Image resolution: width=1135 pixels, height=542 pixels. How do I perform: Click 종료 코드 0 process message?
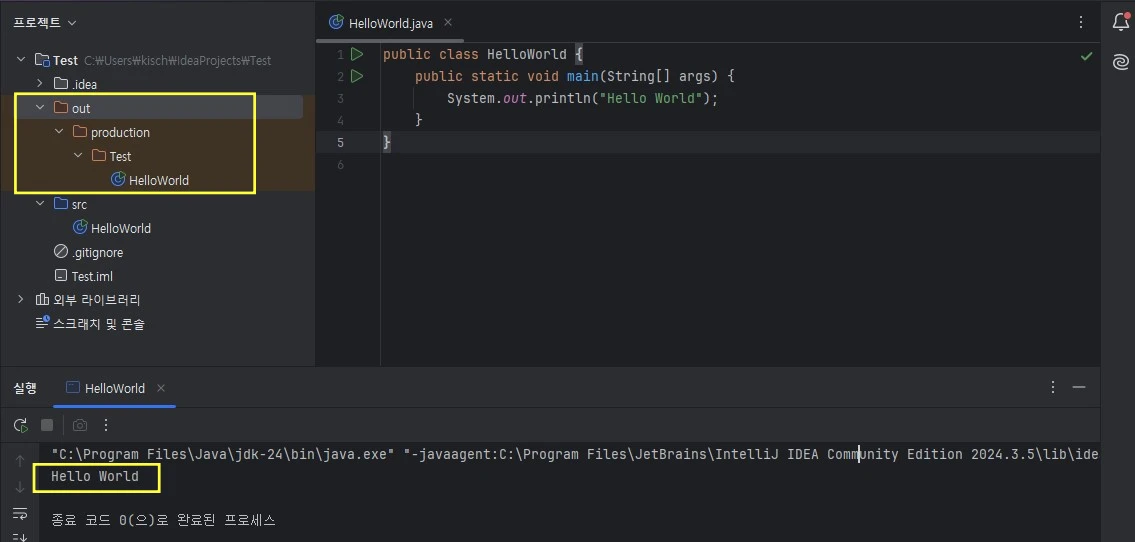click(x=164, y=520)
